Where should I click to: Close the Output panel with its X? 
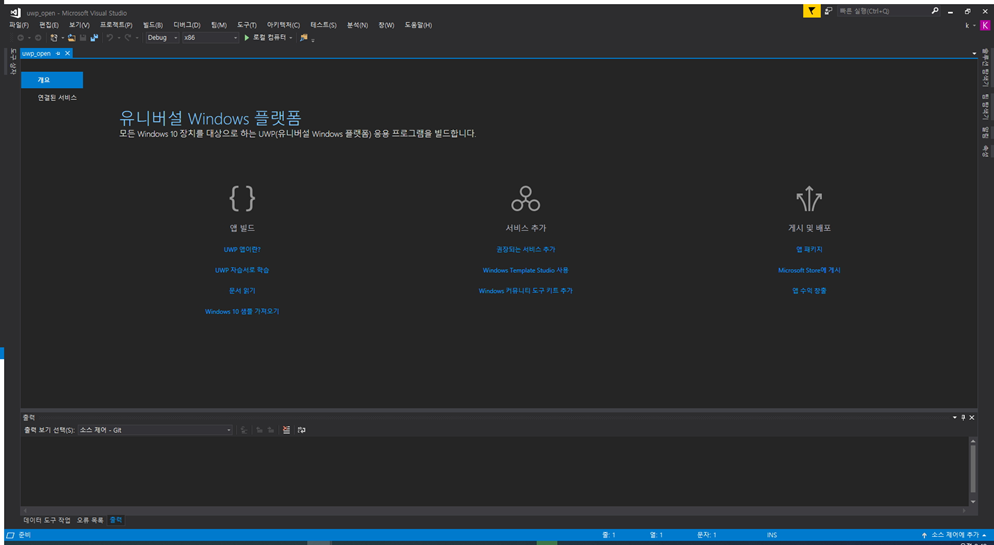972,418
